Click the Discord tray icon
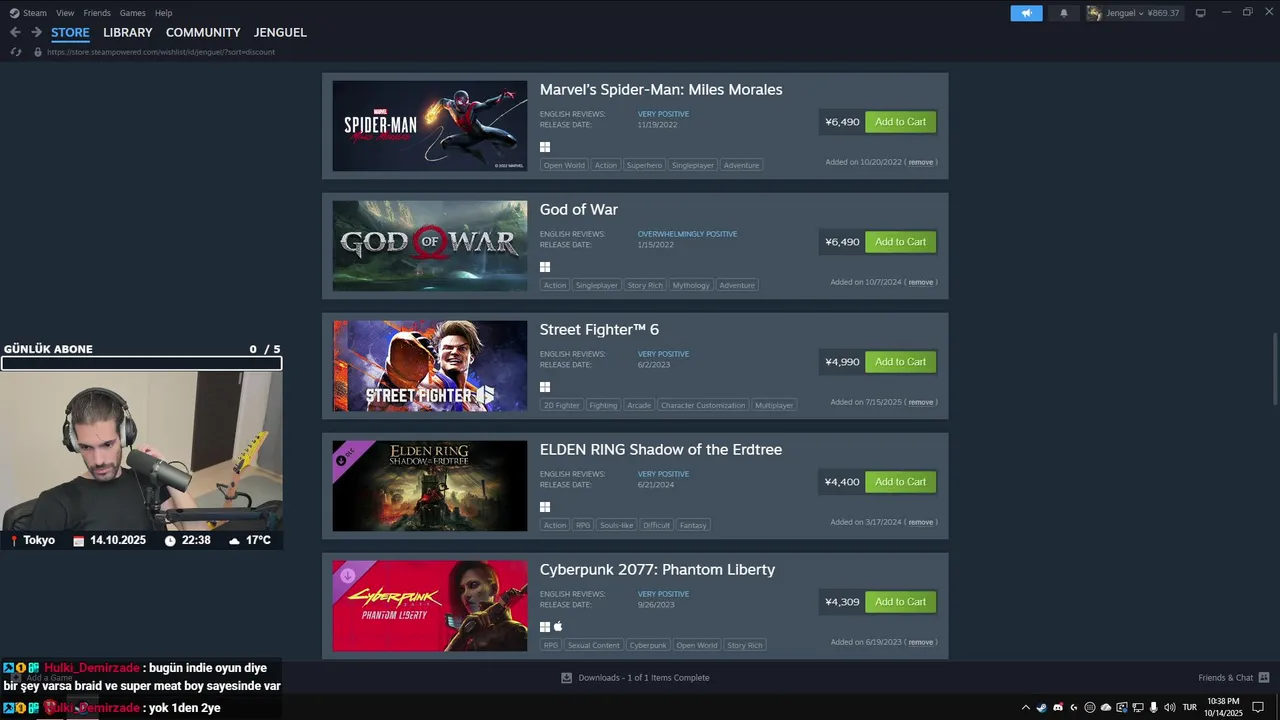The image size is (1280, 720). [1058, 707]
